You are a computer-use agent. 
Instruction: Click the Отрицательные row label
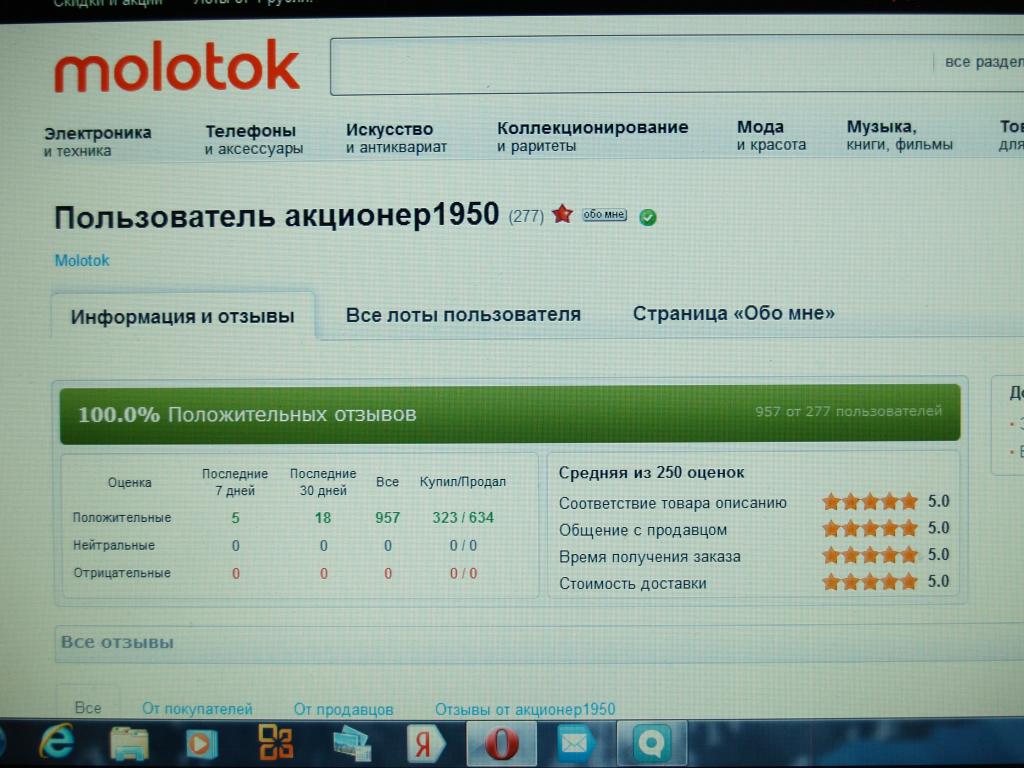click(121, 573)
